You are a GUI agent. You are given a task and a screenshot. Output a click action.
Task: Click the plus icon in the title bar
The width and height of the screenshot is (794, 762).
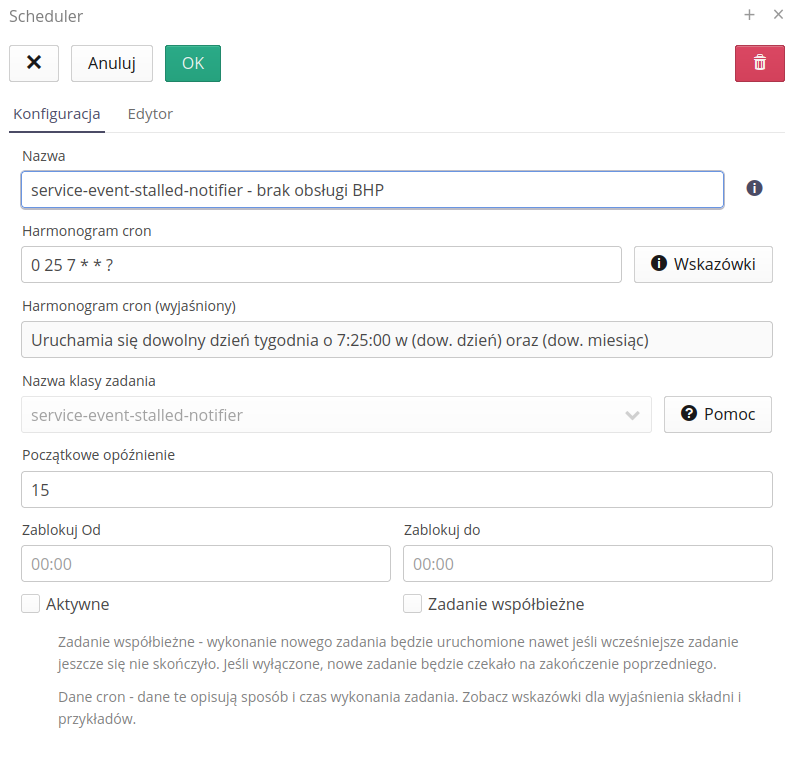(749, 15)
